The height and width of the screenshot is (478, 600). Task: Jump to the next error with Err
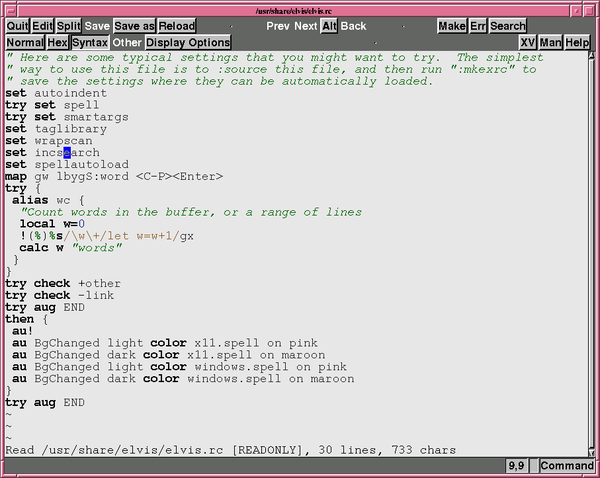[478, 26]
